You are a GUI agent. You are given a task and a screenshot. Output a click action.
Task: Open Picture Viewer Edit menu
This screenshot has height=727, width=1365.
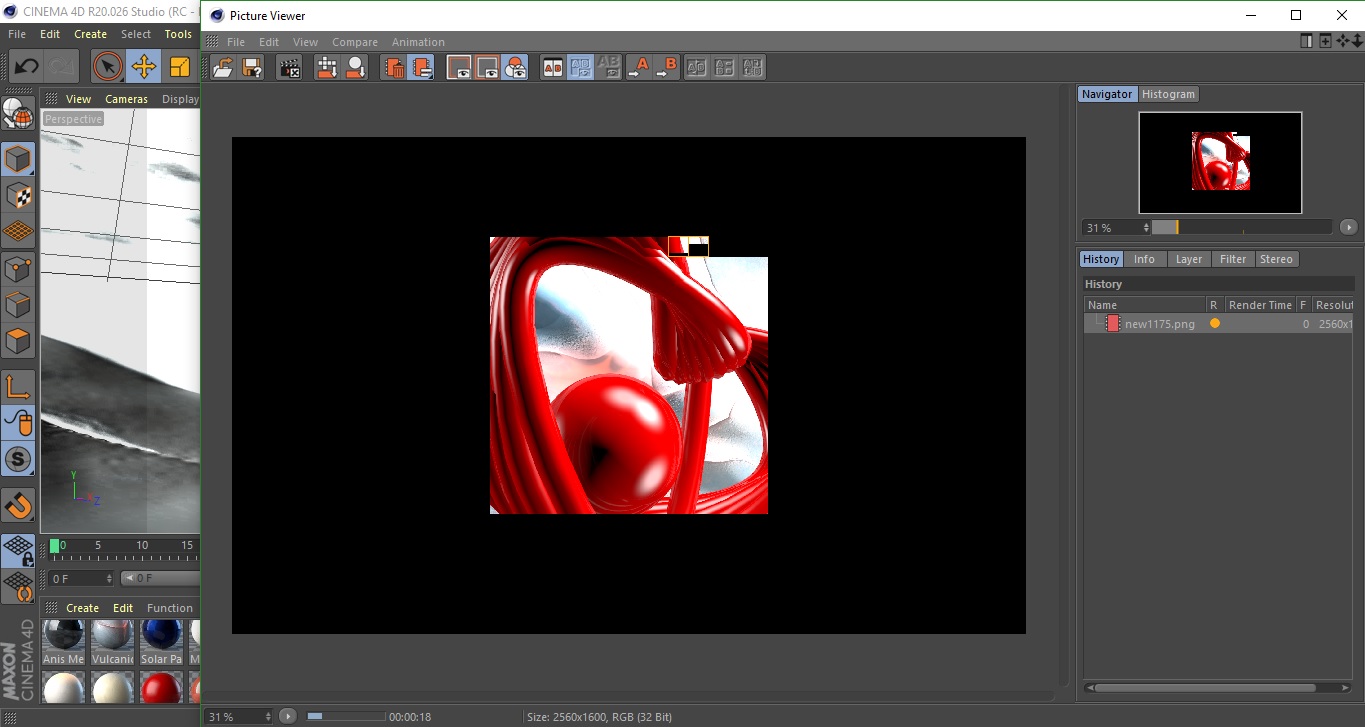[269, 42]
